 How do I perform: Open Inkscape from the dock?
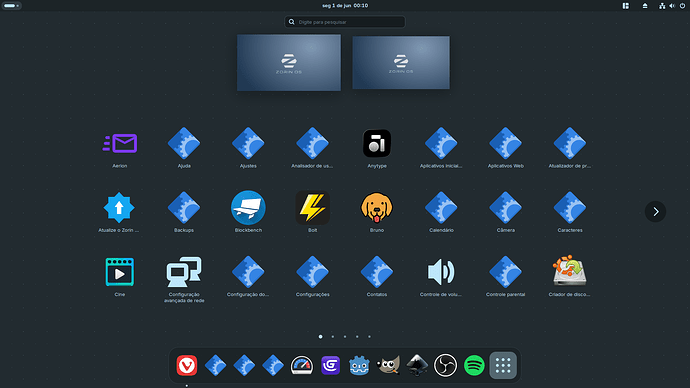tap(417, 365)
